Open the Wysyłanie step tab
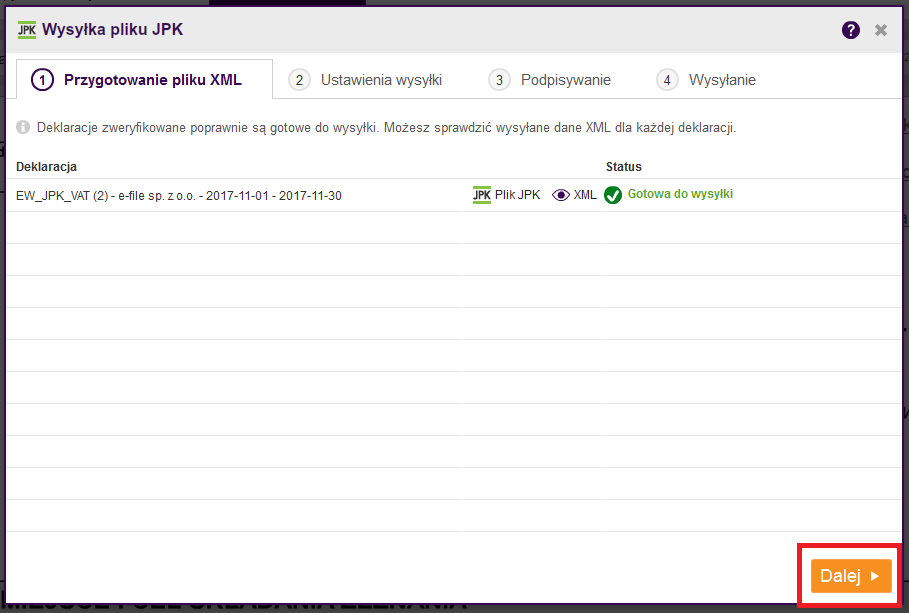This screenshot has width=909, height=613. tap(707, 80)
